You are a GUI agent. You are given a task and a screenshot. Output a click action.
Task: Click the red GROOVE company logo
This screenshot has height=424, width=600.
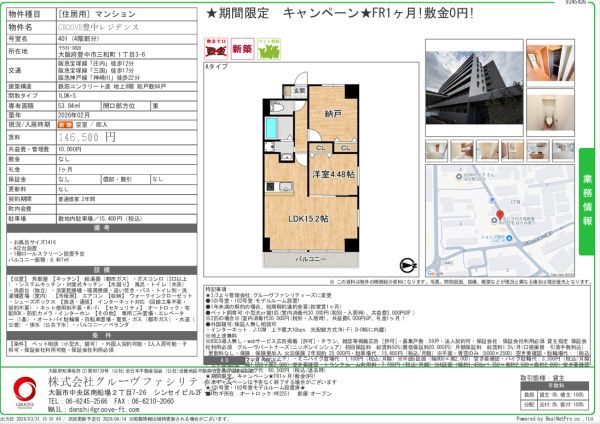pos(25,391)
